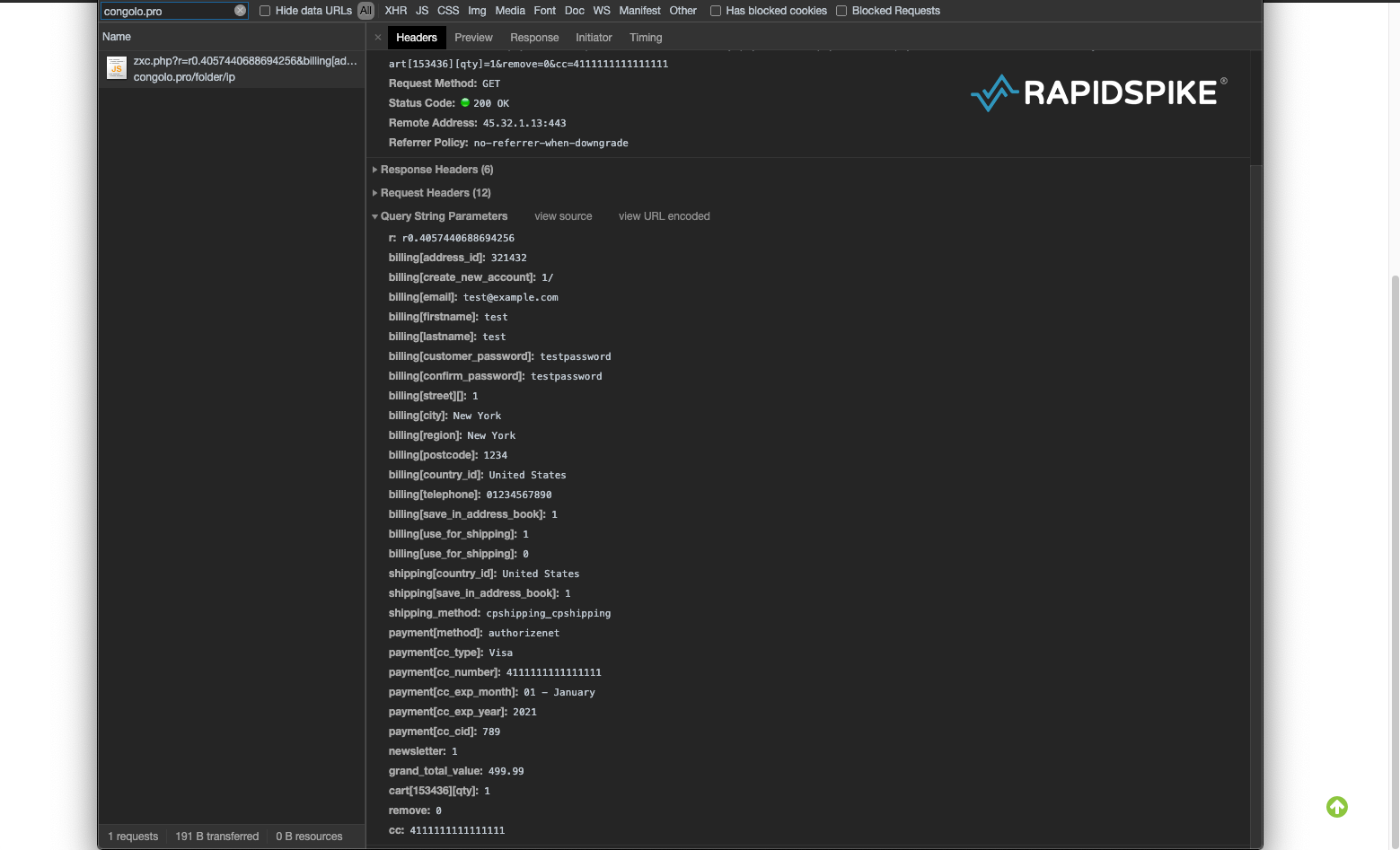1400x850 pixels.
Task: Enable Has blocked cookies checkbox
Action: tap(716, 11)
